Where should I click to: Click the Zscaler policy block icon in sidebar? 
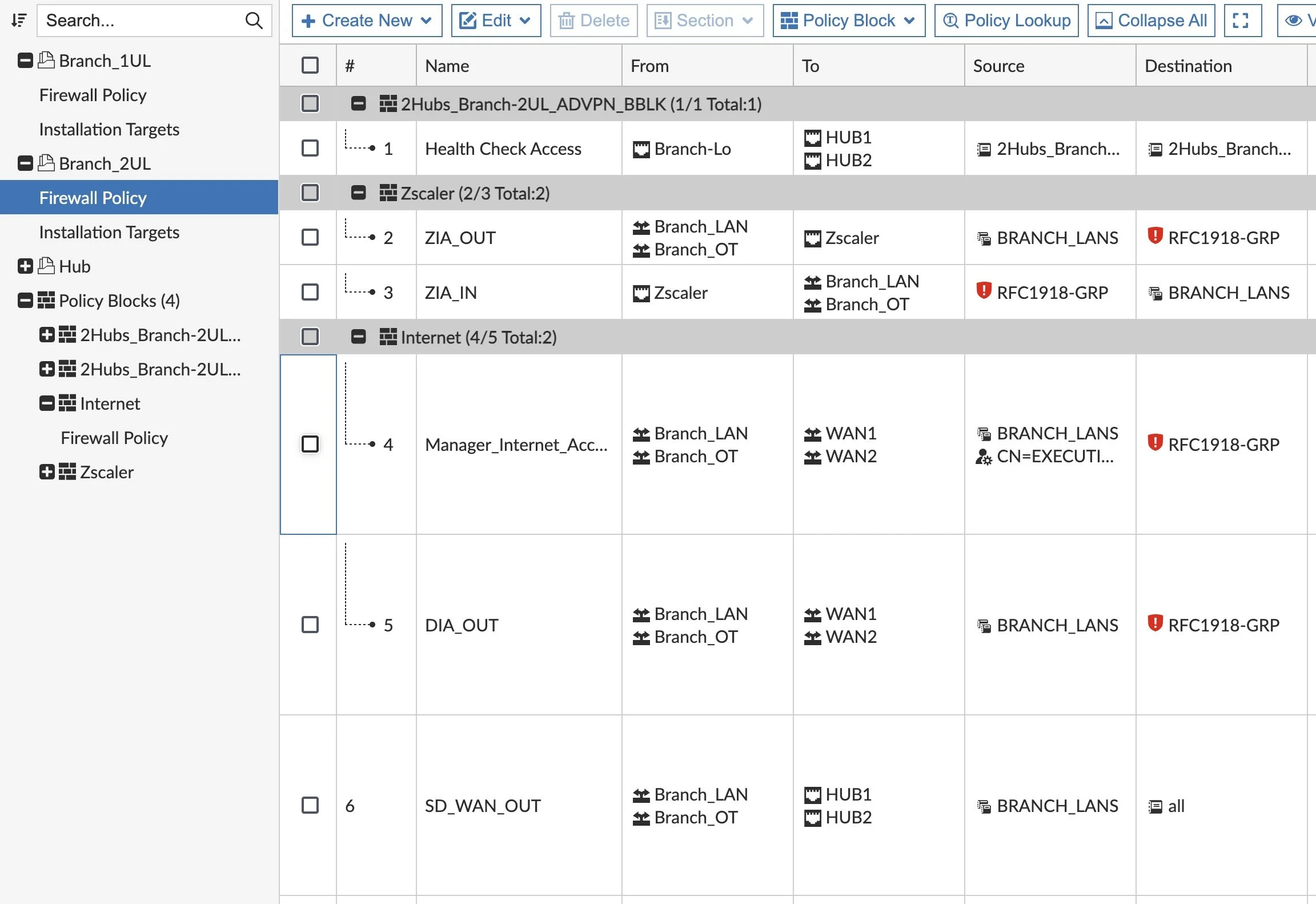(67, 472)
